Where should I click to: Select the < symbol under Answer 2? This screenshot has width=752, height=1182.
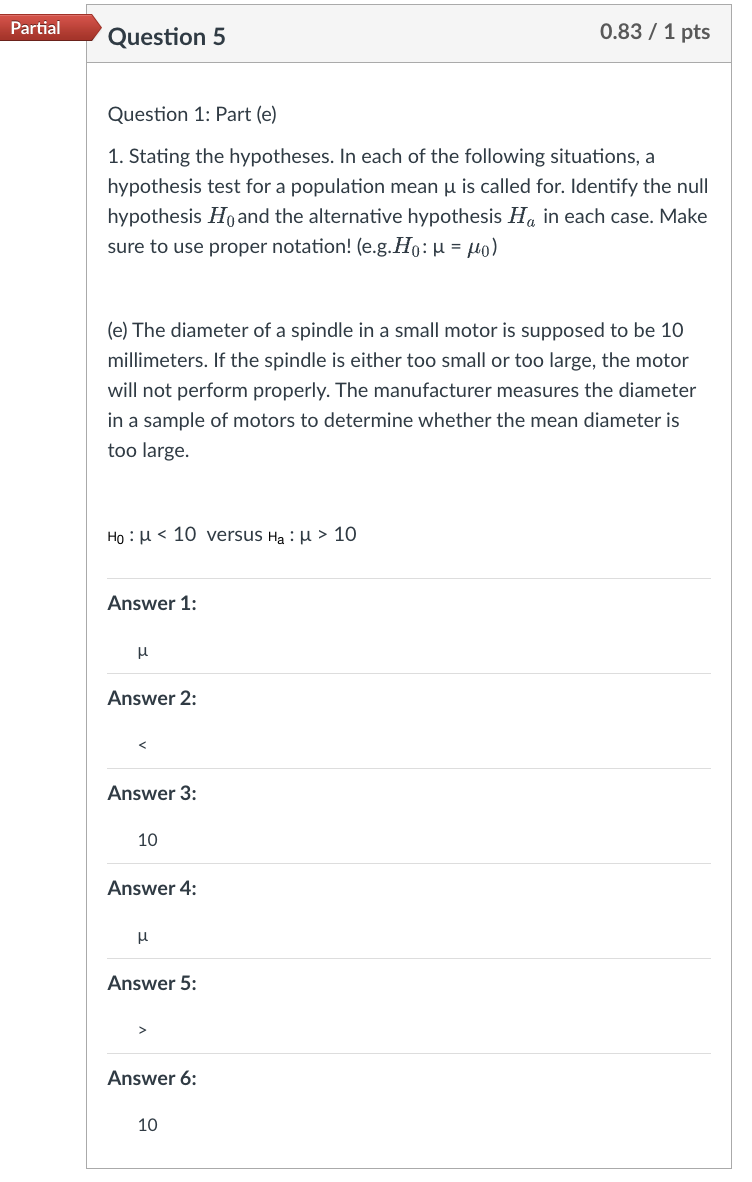coord(141,745)
